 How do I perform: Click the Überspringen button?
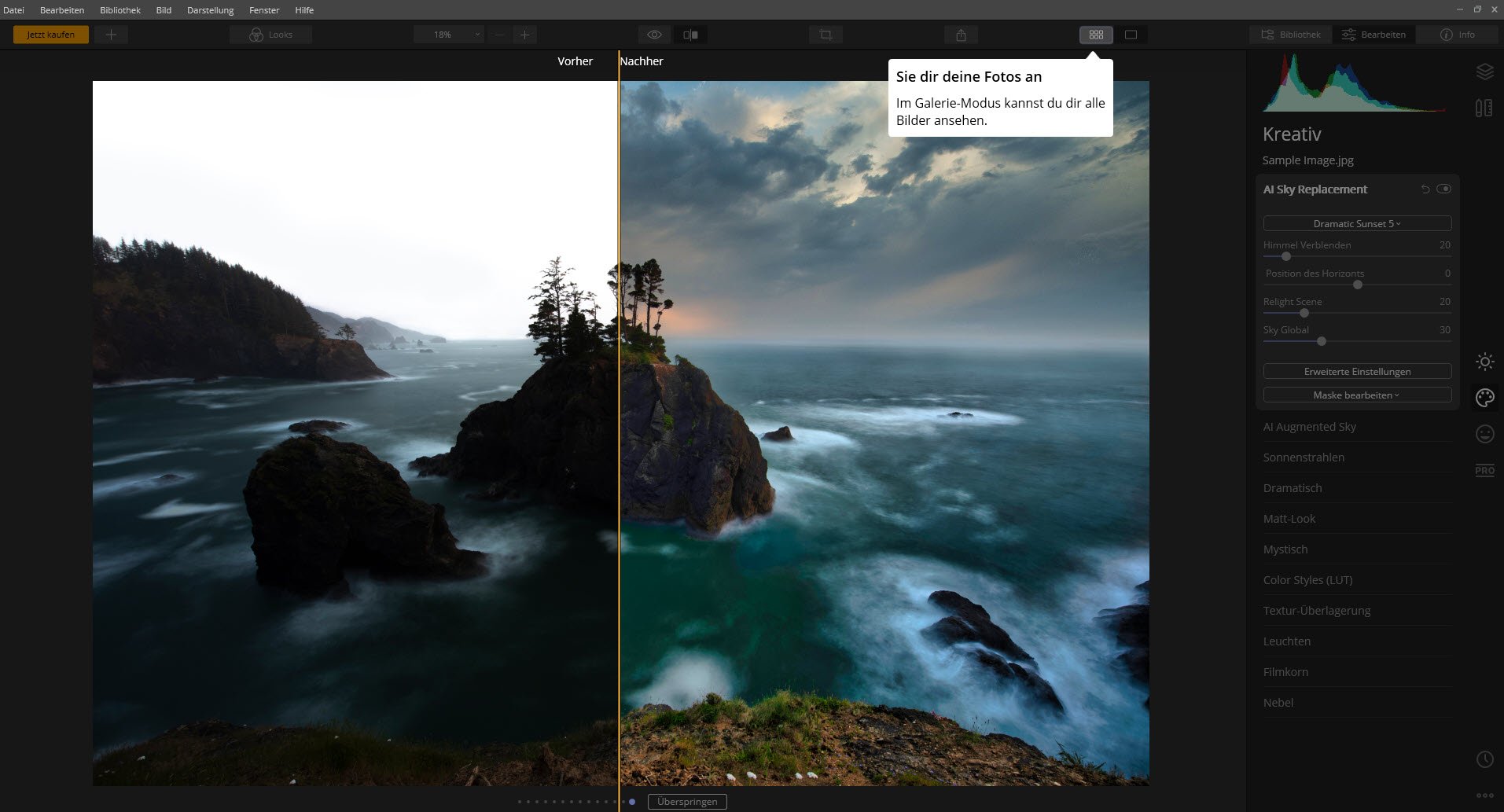pyautogui.click(x=687, y=802)
